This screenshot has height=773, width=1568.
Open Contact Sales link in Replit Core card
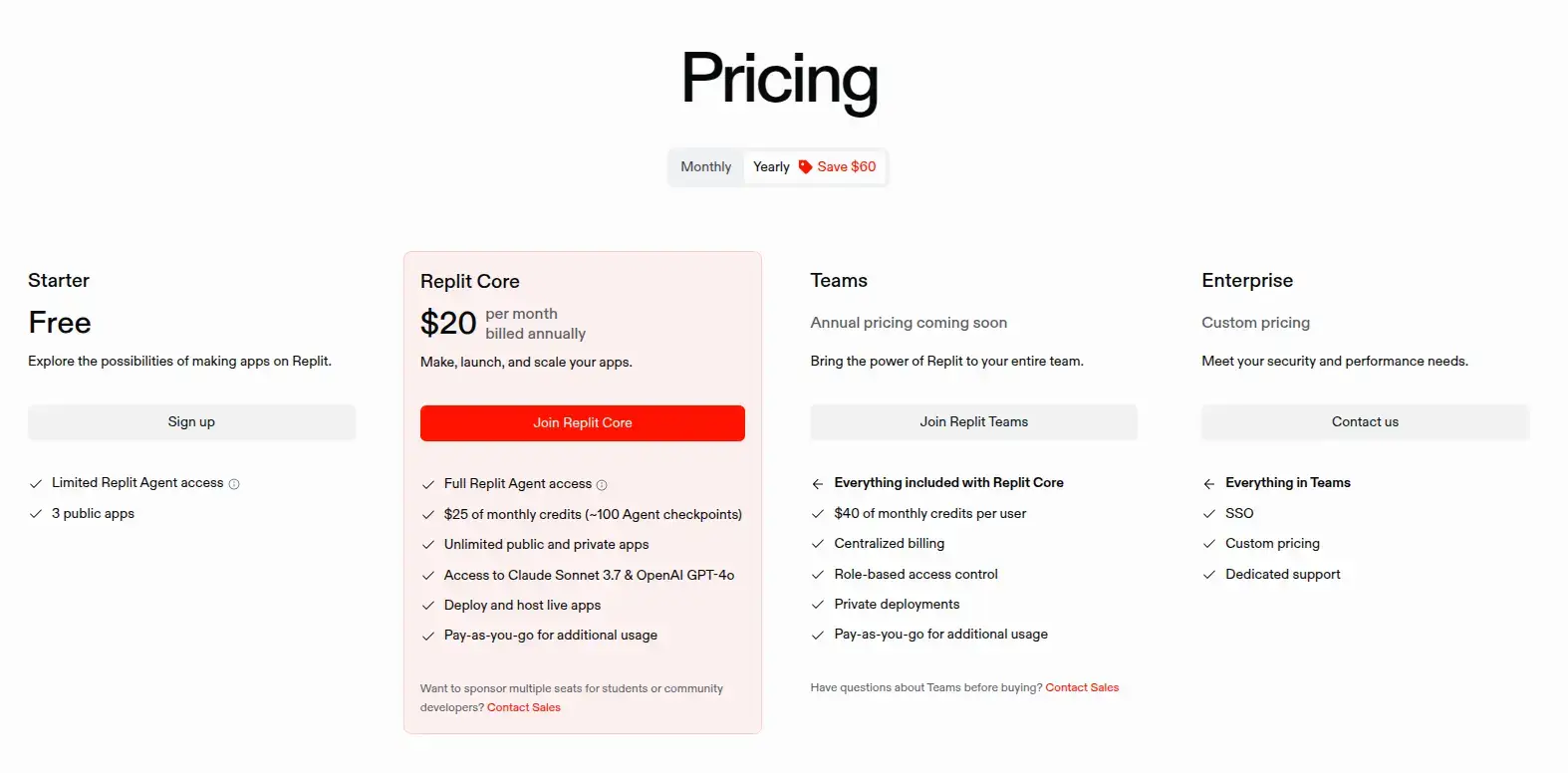tap(524, 708)
